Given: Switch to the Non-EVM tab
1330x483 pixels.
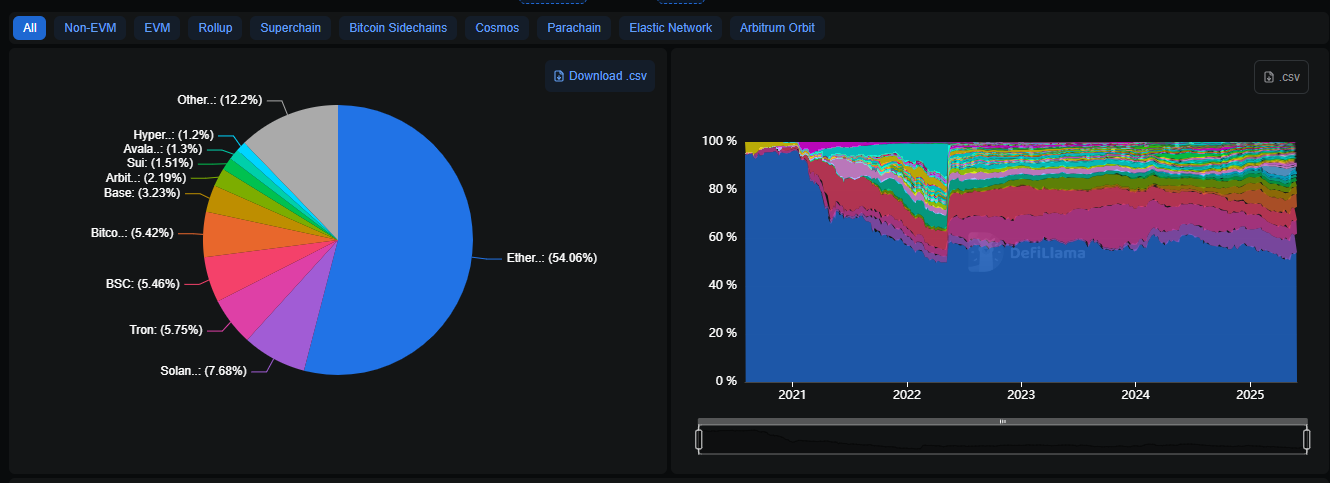Looking at the screenshot, I should 90,28.
